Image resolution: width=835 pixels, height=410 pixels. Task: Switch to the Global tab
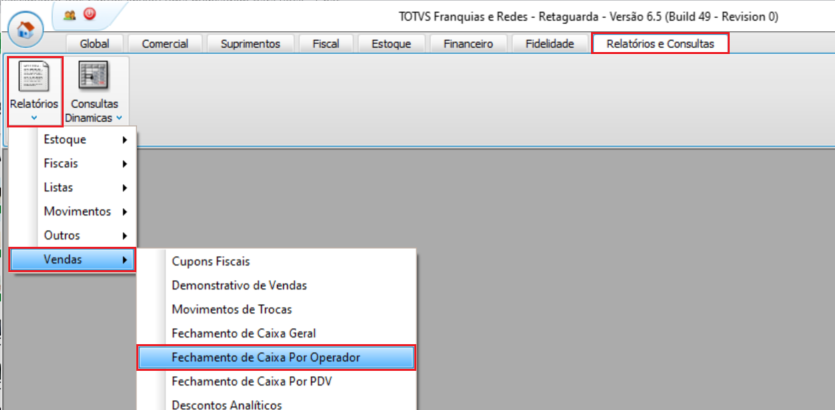coord(94,44)
